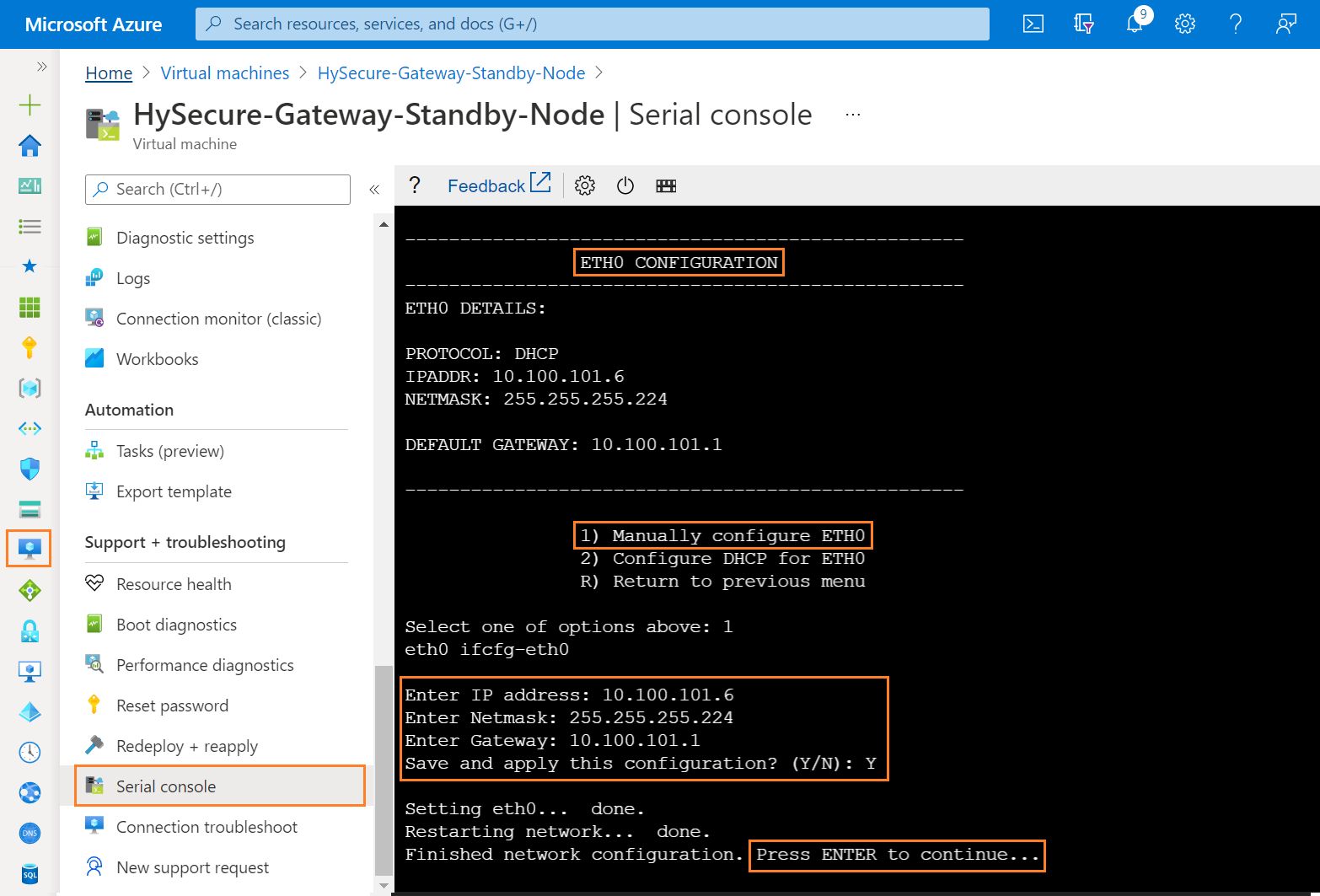Open the shield security icon in sidebar
The height and width of the screenshot is (896, 1320).
30,469
